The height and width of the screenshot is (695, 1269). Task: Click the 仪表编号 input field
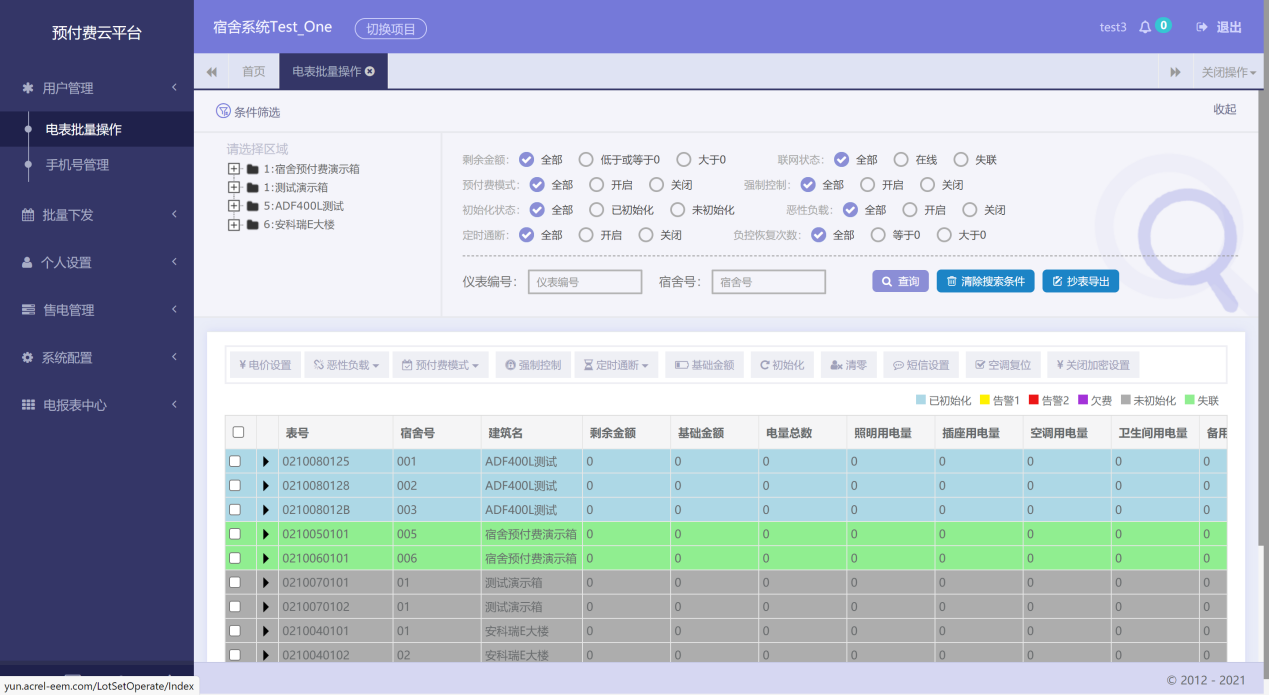[585, 282]
